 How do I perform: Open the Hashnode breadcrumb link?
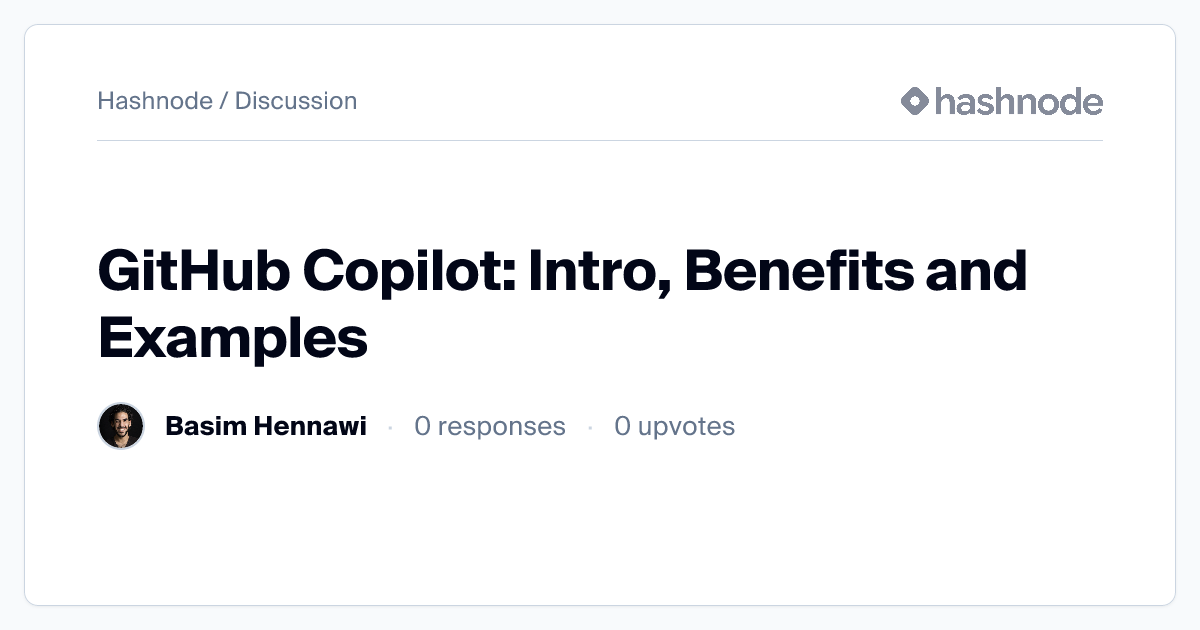click(154, 101)
